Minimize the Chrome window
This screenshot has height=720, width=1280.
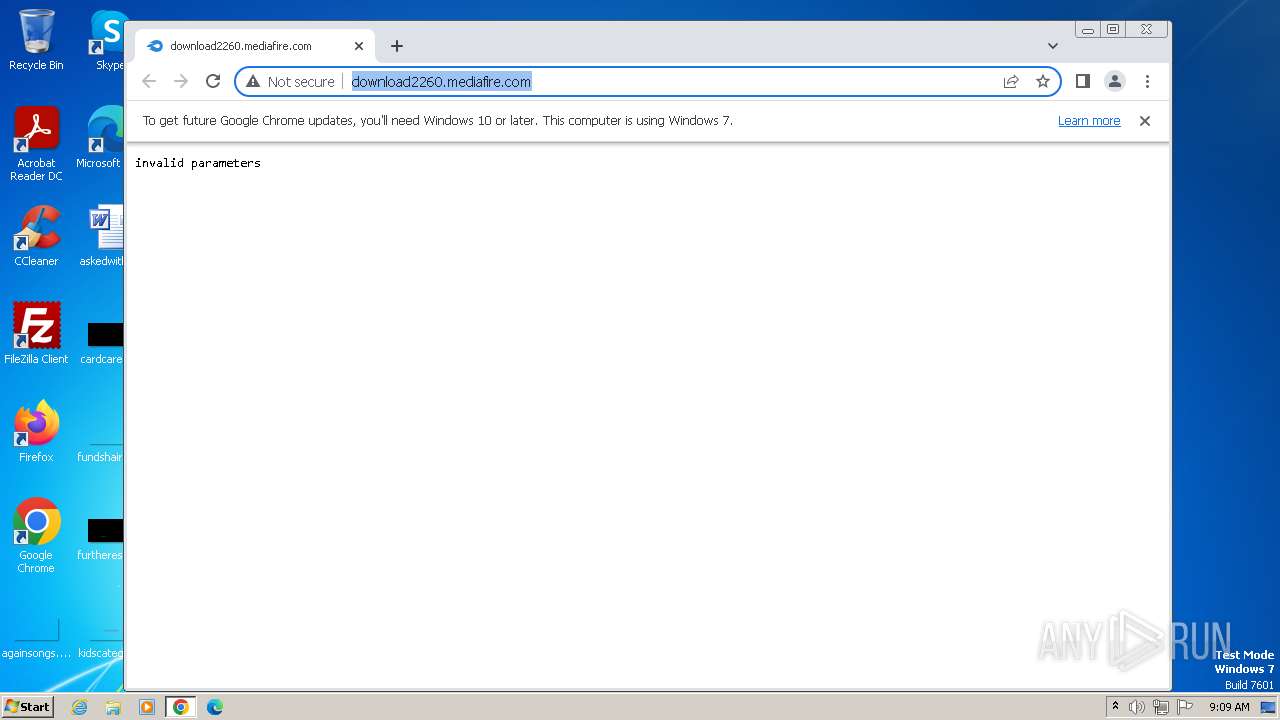click(x=1088, y=30)
